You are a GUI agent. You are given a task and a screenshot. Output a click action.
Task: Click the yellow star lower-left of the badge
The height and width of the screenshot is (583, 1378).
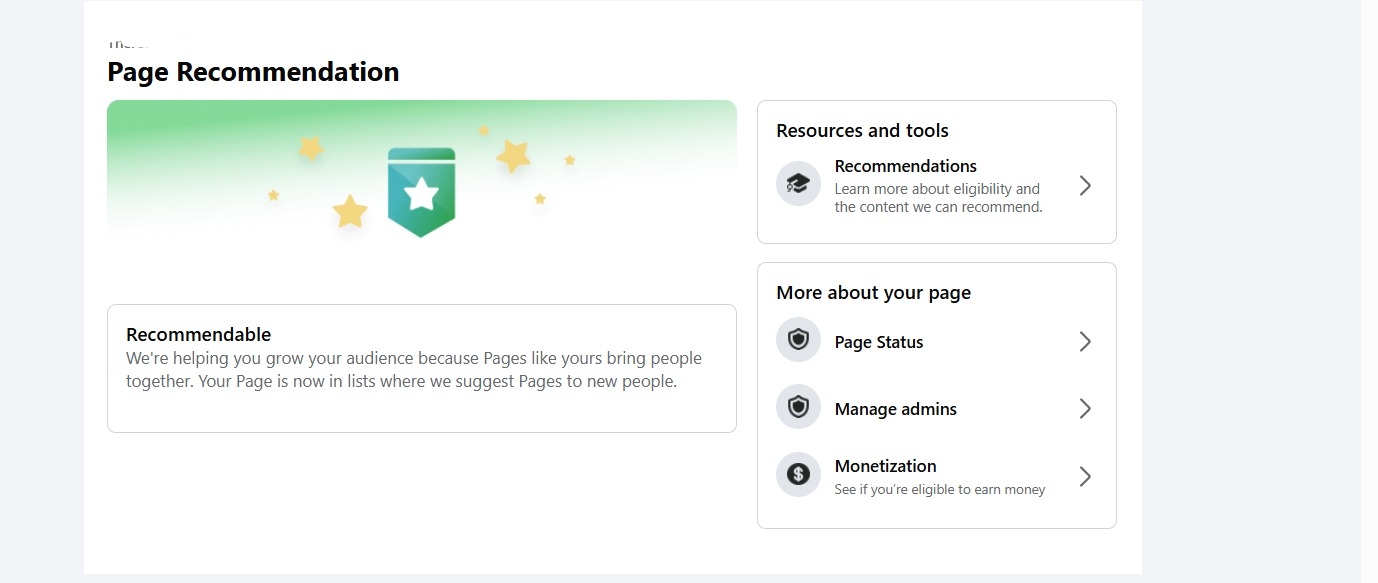[350, 211]
